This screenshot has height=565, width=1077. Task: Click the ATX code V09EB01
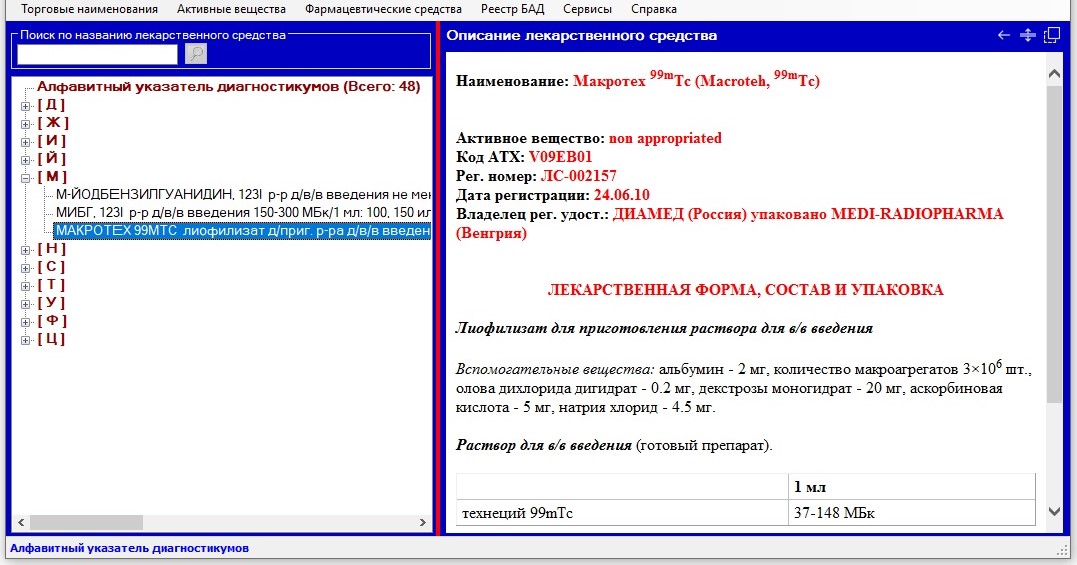pos(560,157)
